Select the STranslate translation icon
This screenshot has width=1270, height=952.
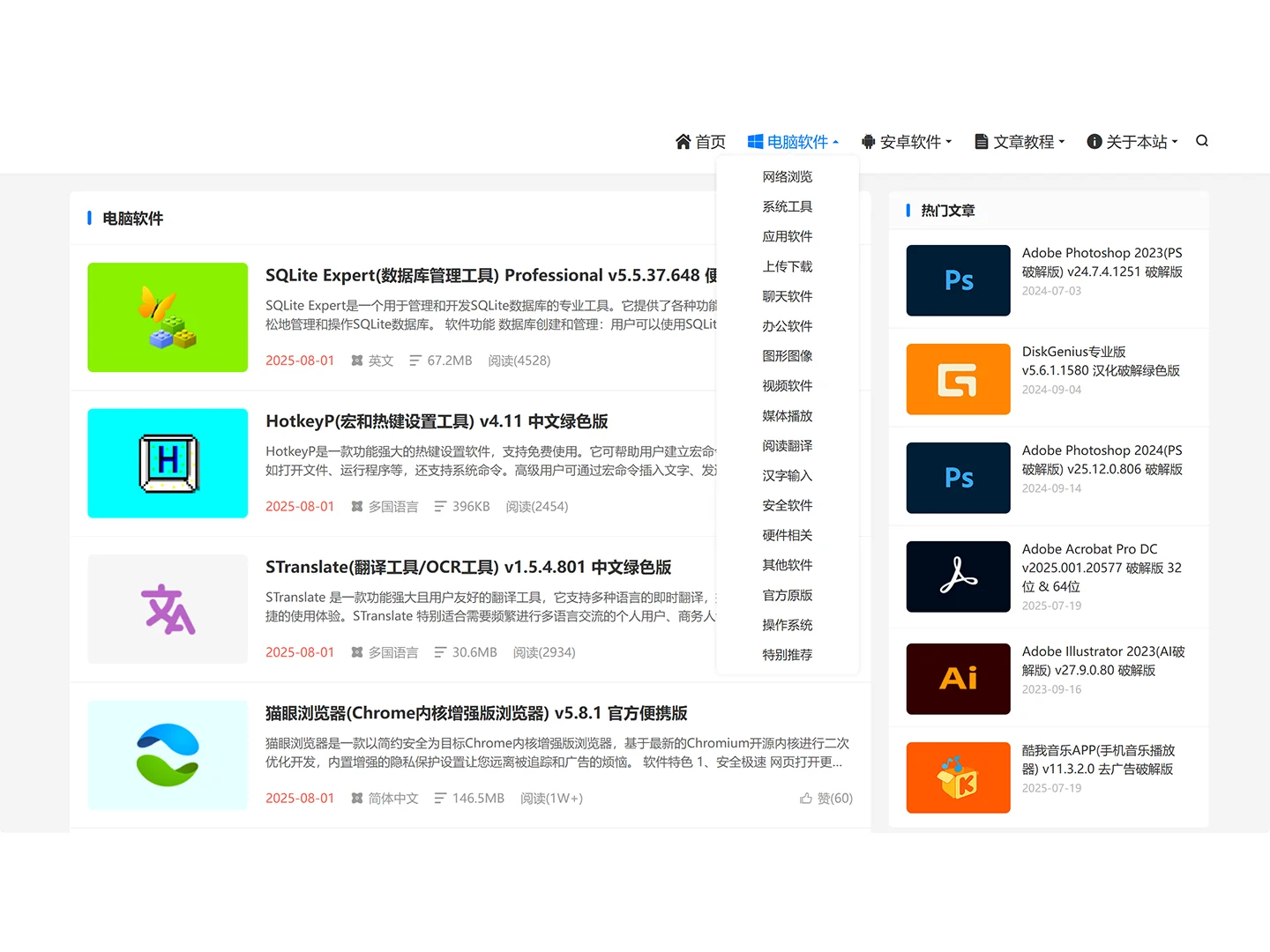coord(167,608)
